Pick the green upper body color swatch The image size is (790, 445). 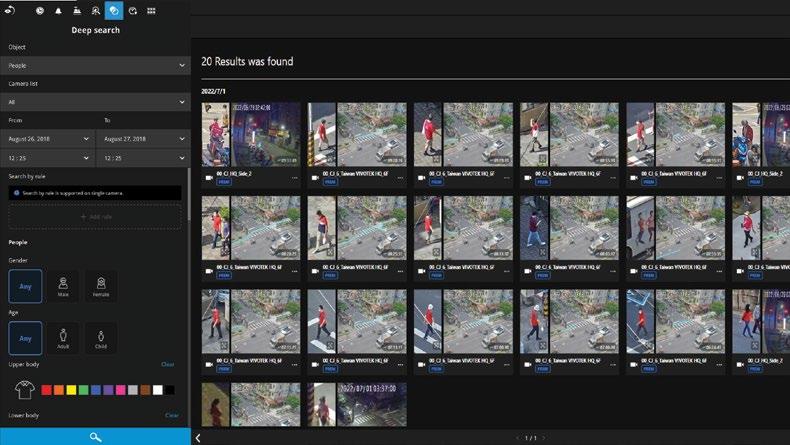pos(84,390)
